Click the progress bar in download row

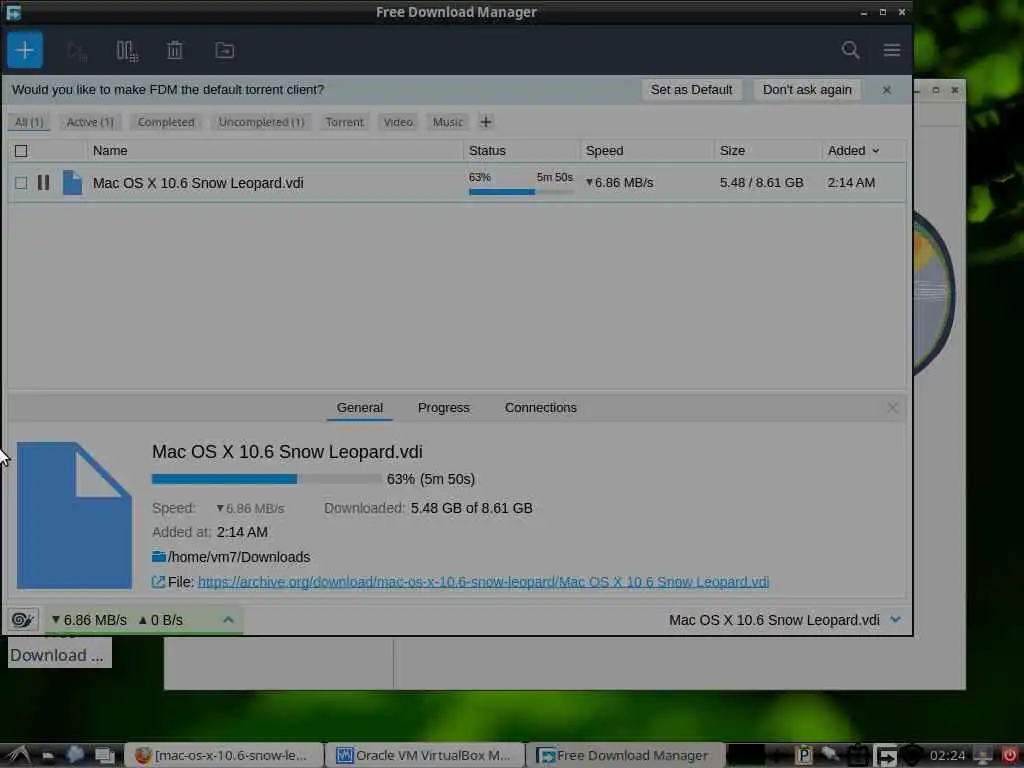[x=520, y=192]
